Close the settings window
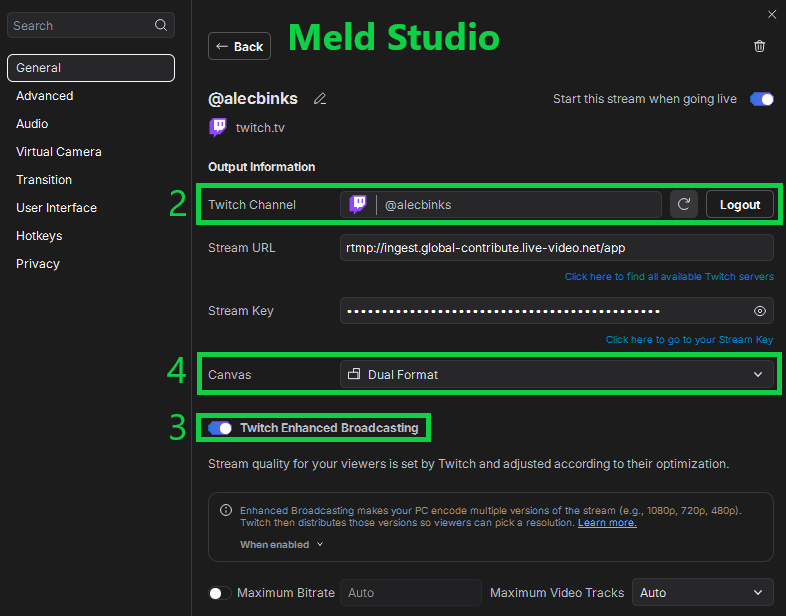The height and width of the screenshot is (616, 786). pos(772,15)
